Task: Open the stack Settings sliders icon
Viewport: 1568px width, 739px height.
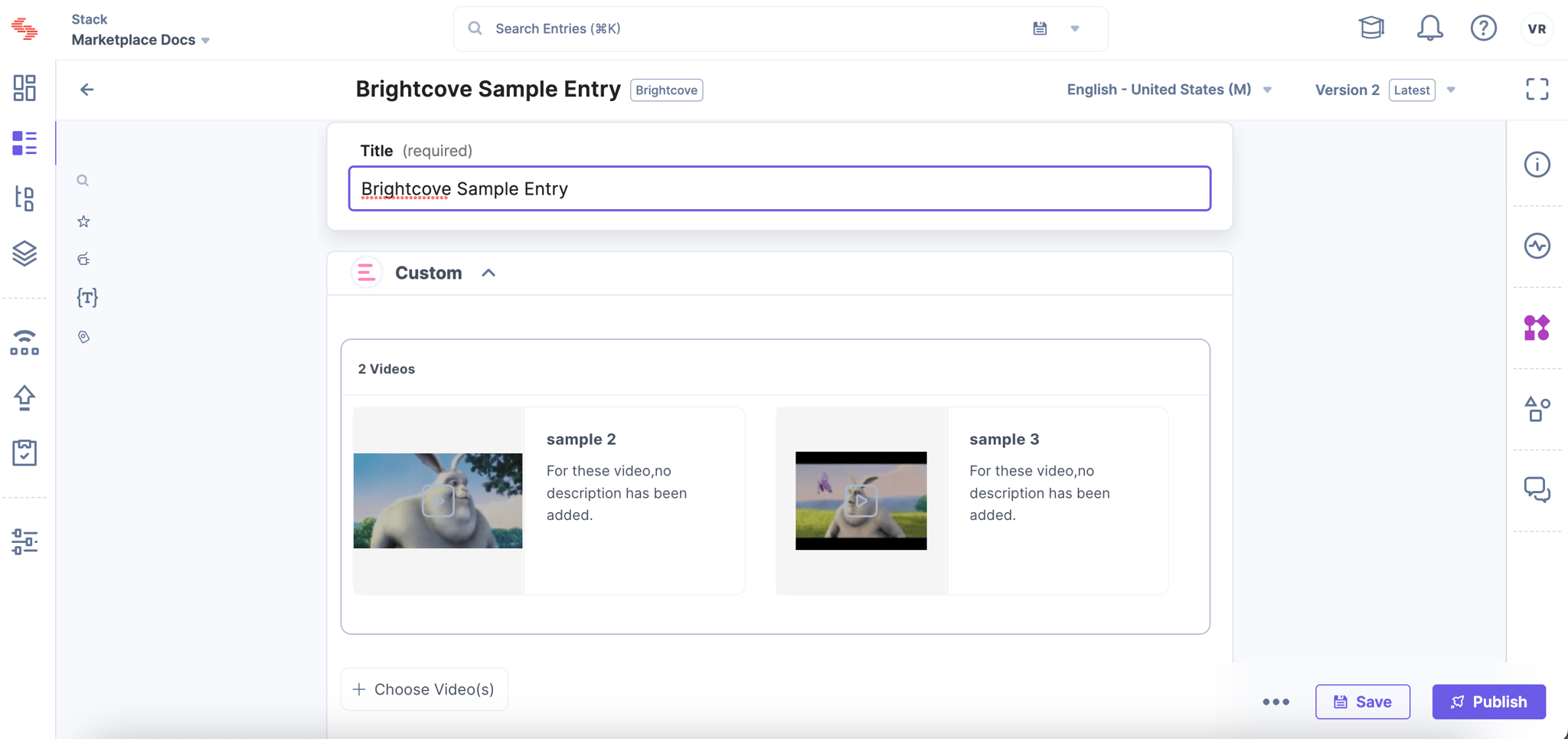Action: click(24, 541)
